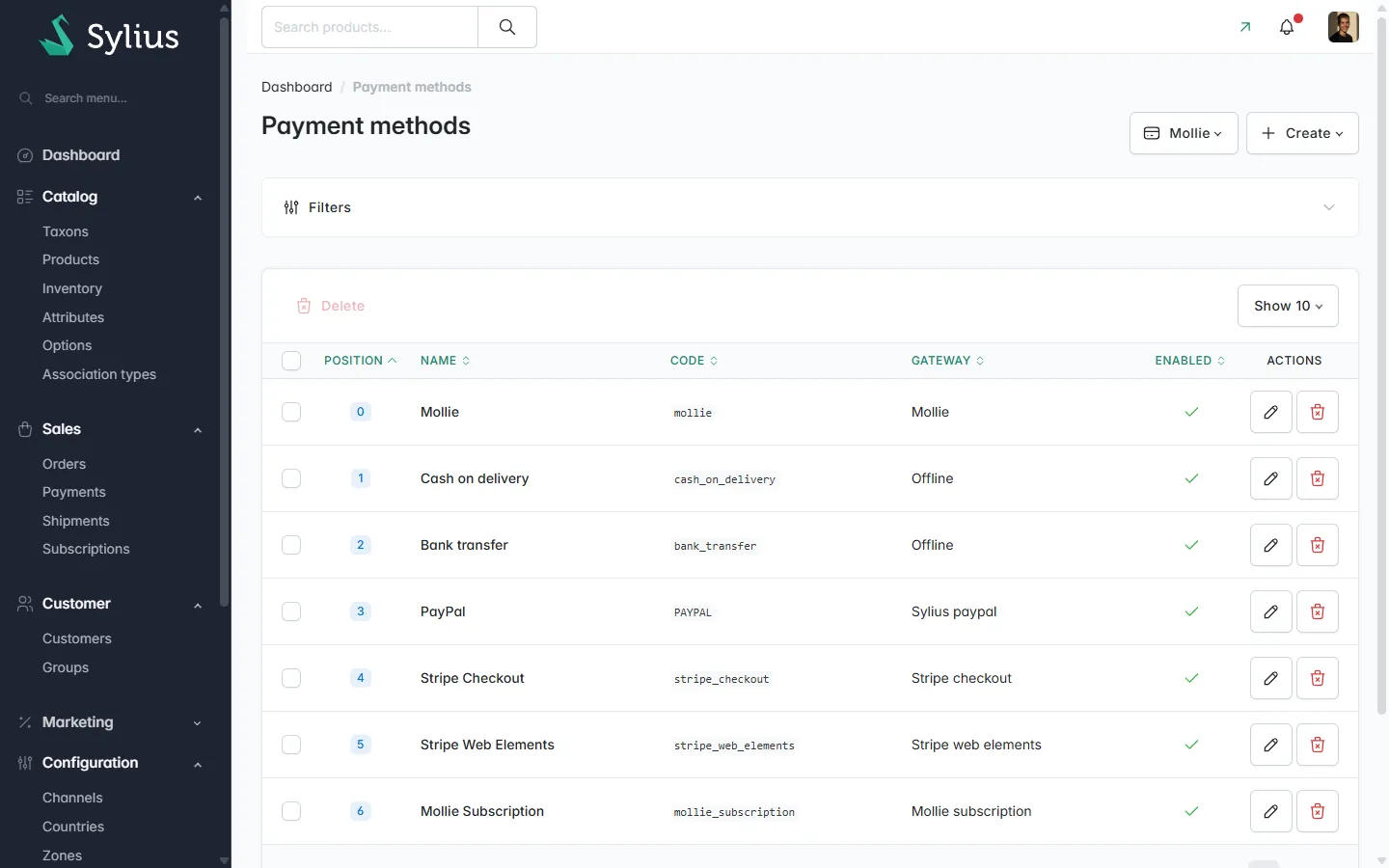Collapse the Catalog menu section
Image resolution: width=1389 pixels, height=868 pixels.
pyautogui.click(x=198, y=198)
